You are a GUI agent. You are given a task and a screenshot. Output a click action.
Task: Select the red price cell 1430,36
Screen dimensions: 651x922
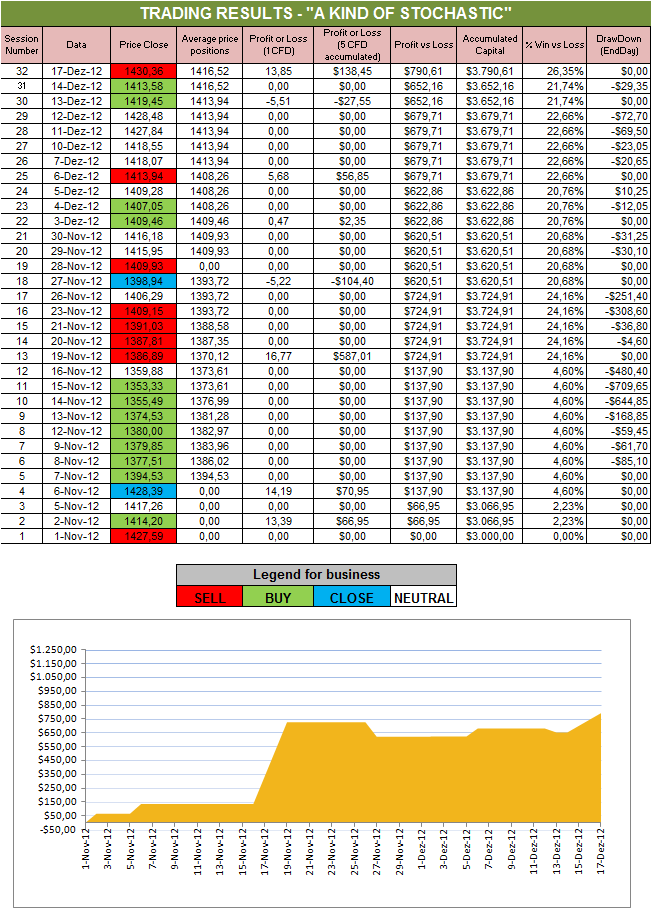point(143,71)
